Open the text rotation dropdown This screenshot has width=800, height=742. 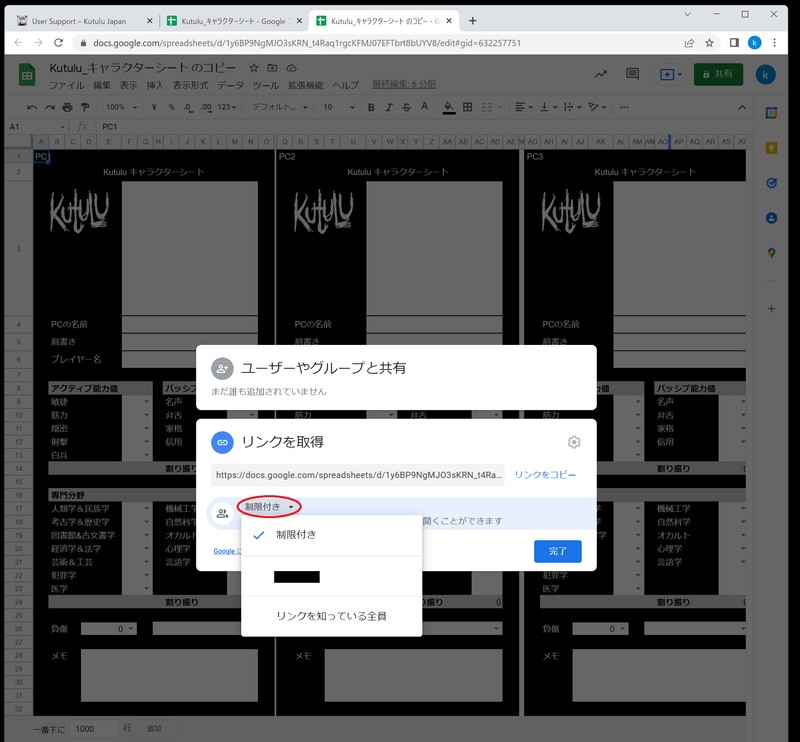click(x=597, y=107)
